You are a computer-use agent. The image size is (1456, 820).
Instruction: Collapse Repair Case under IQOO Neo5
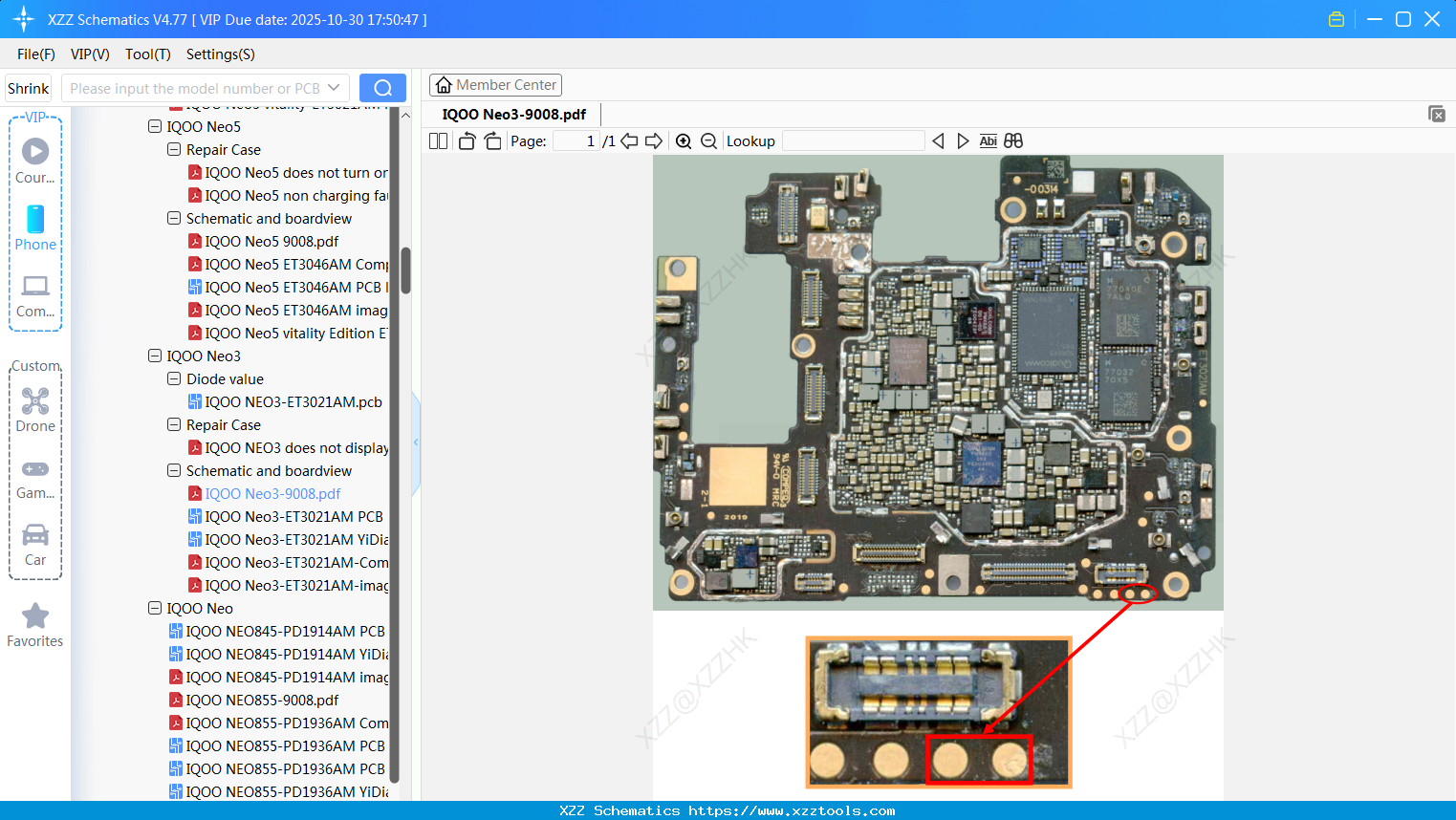pyautogui.click(x=174, y=149)
